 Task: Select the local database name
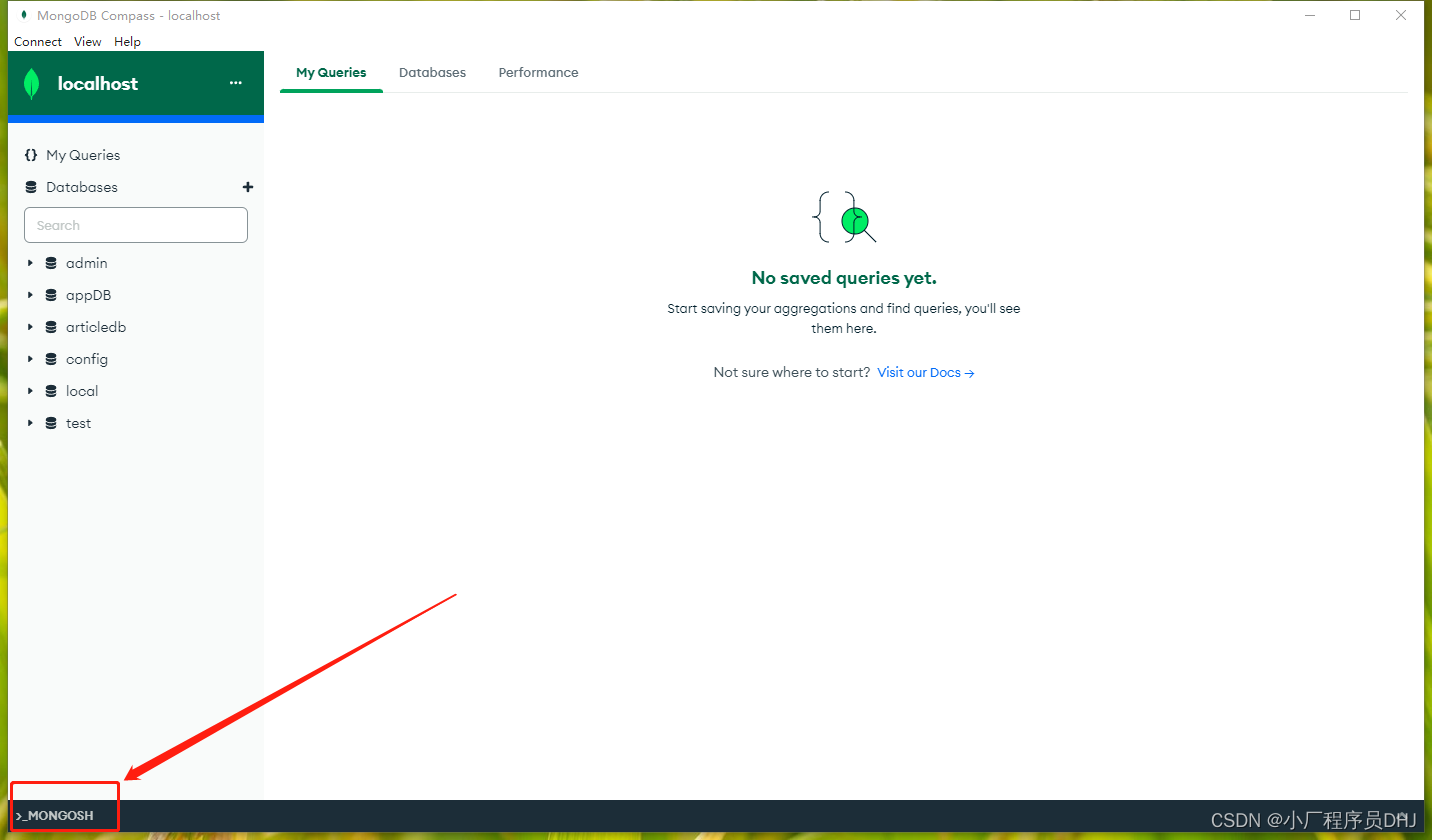pyautogui.click(x=82, y=391)
